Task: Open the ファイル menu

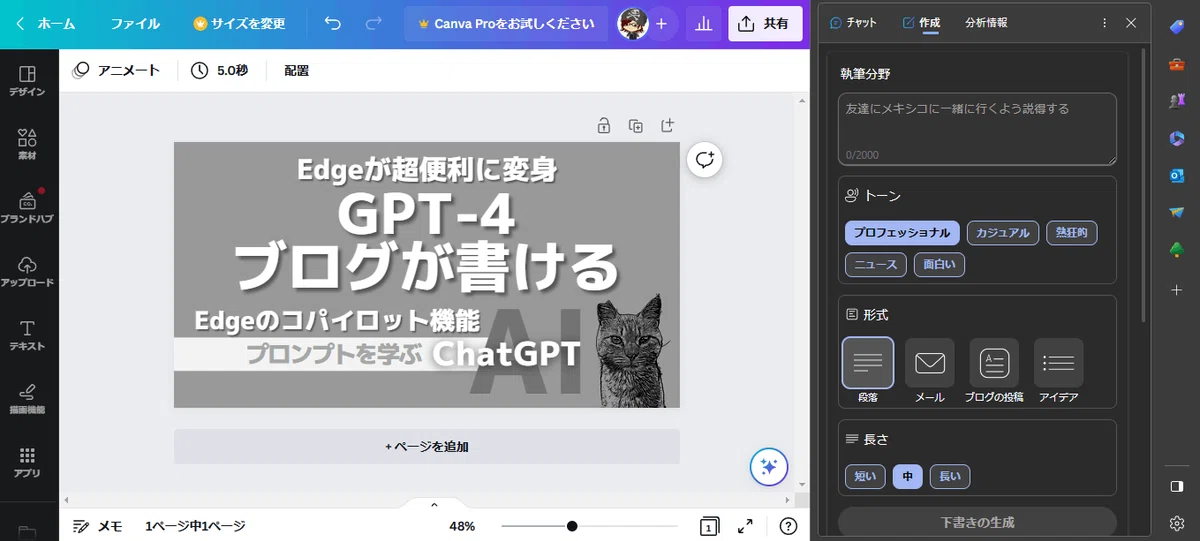Action: pos(135,24)
